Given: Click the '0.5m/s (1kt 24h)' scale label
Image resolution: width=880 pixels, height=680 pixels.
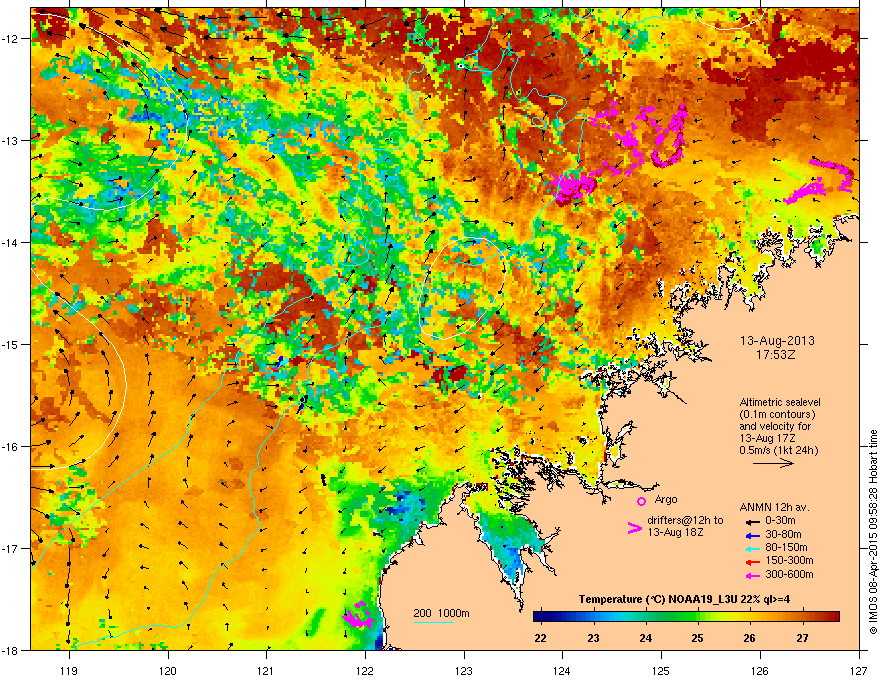Looking at the screenshot, I should coord(779,451).
